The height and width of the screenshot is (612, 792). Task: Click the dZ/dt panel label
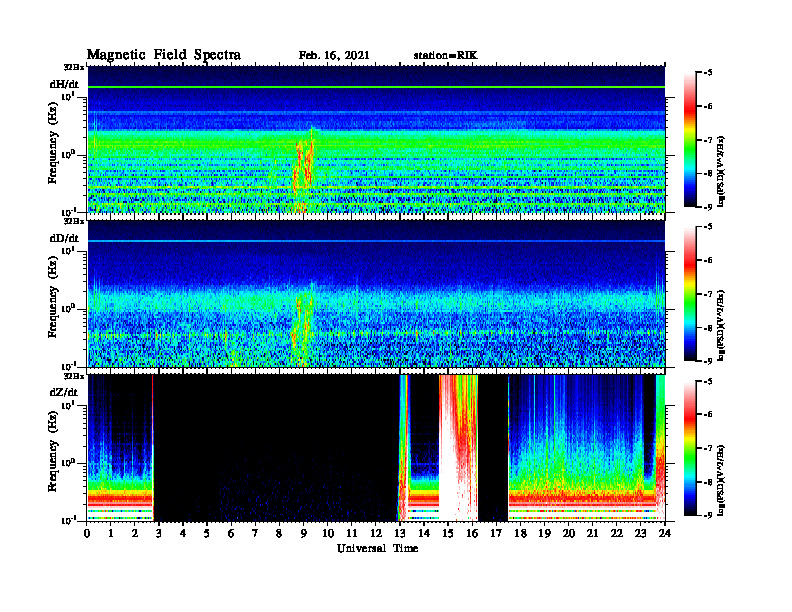(64, 392)
